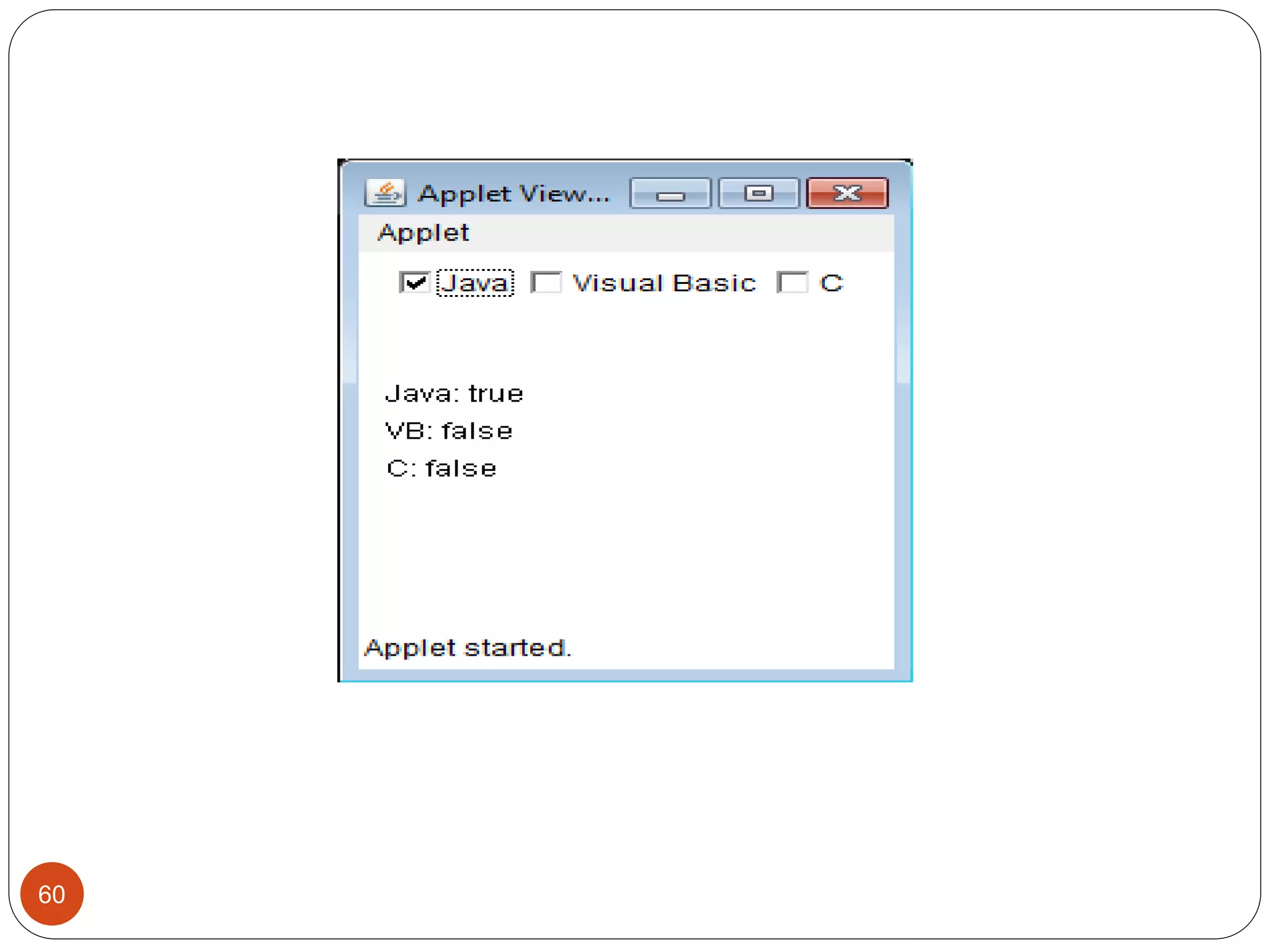Click the 'VB: false' output line
The height and width of the screenshot is (952, 1270).
(x=449, y=431)
